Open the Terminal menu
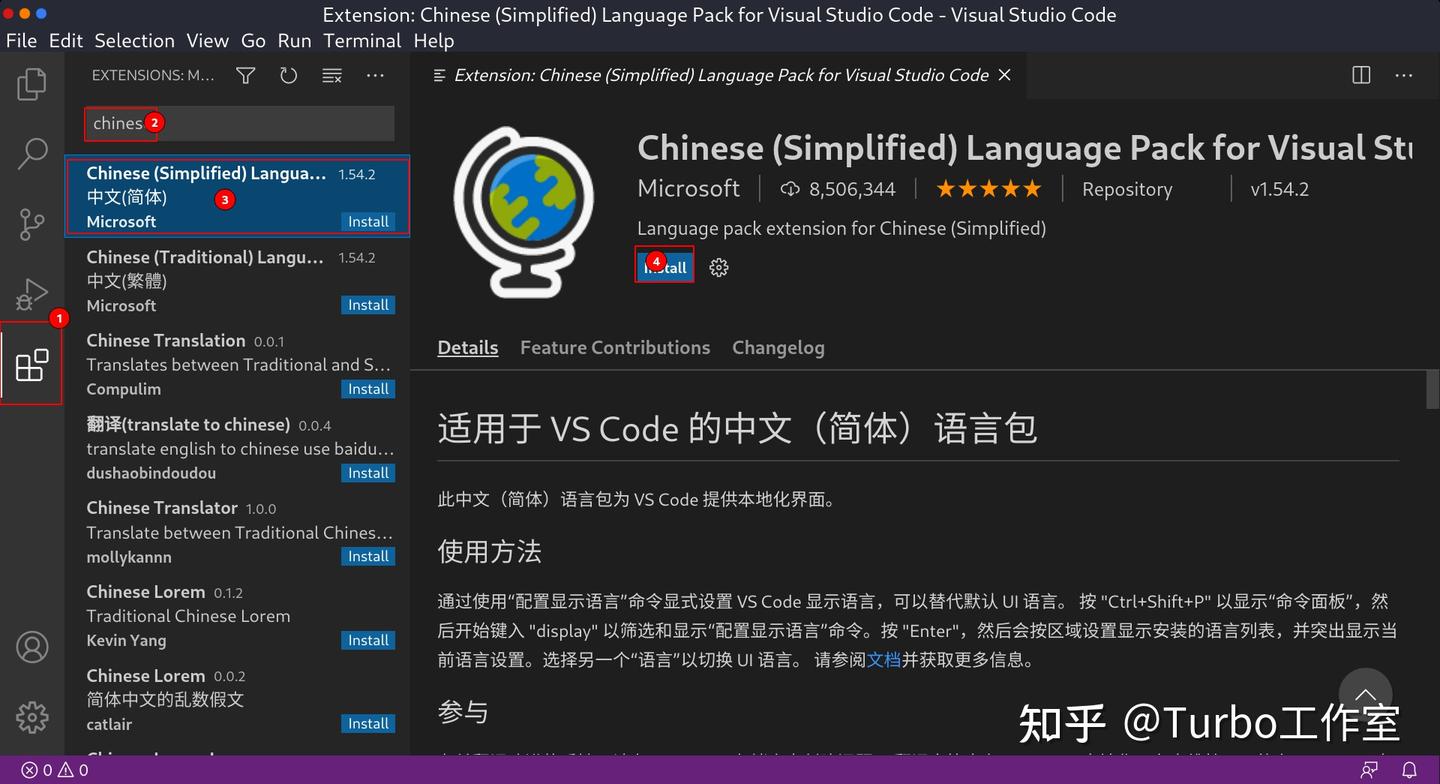 362,41
